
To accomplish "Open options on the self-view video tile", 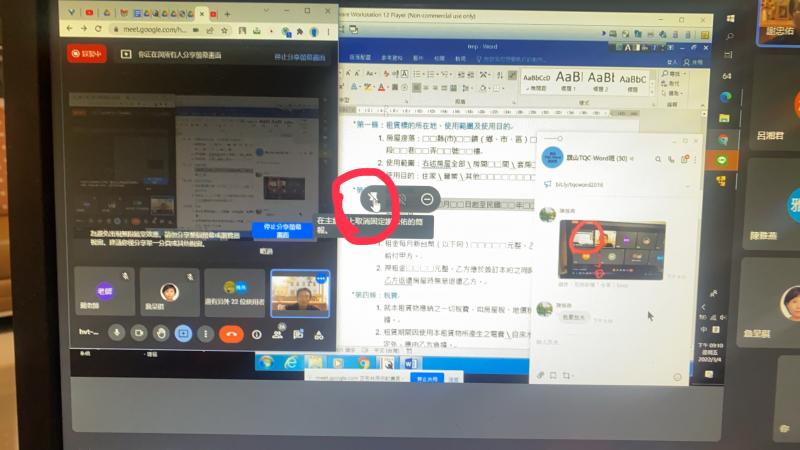I will (x=321, y=278).
